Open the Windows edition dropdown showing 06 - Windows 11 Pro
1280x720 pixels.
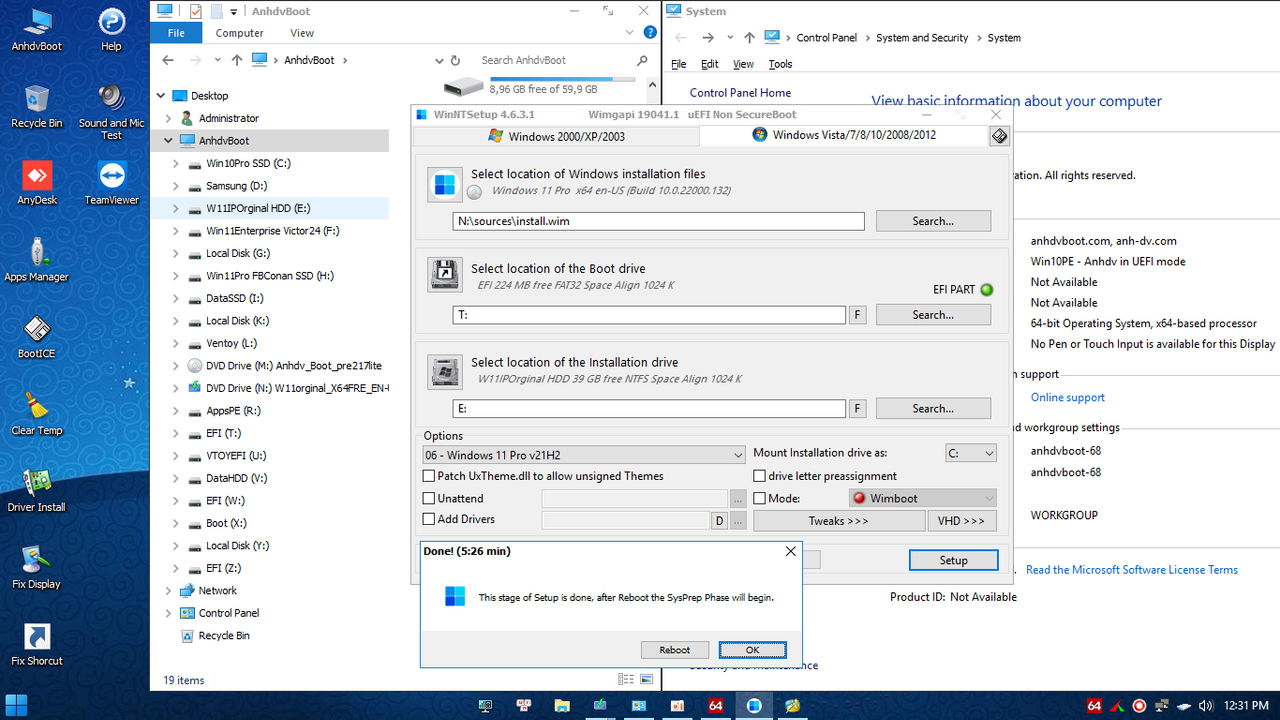pos(583,454)
